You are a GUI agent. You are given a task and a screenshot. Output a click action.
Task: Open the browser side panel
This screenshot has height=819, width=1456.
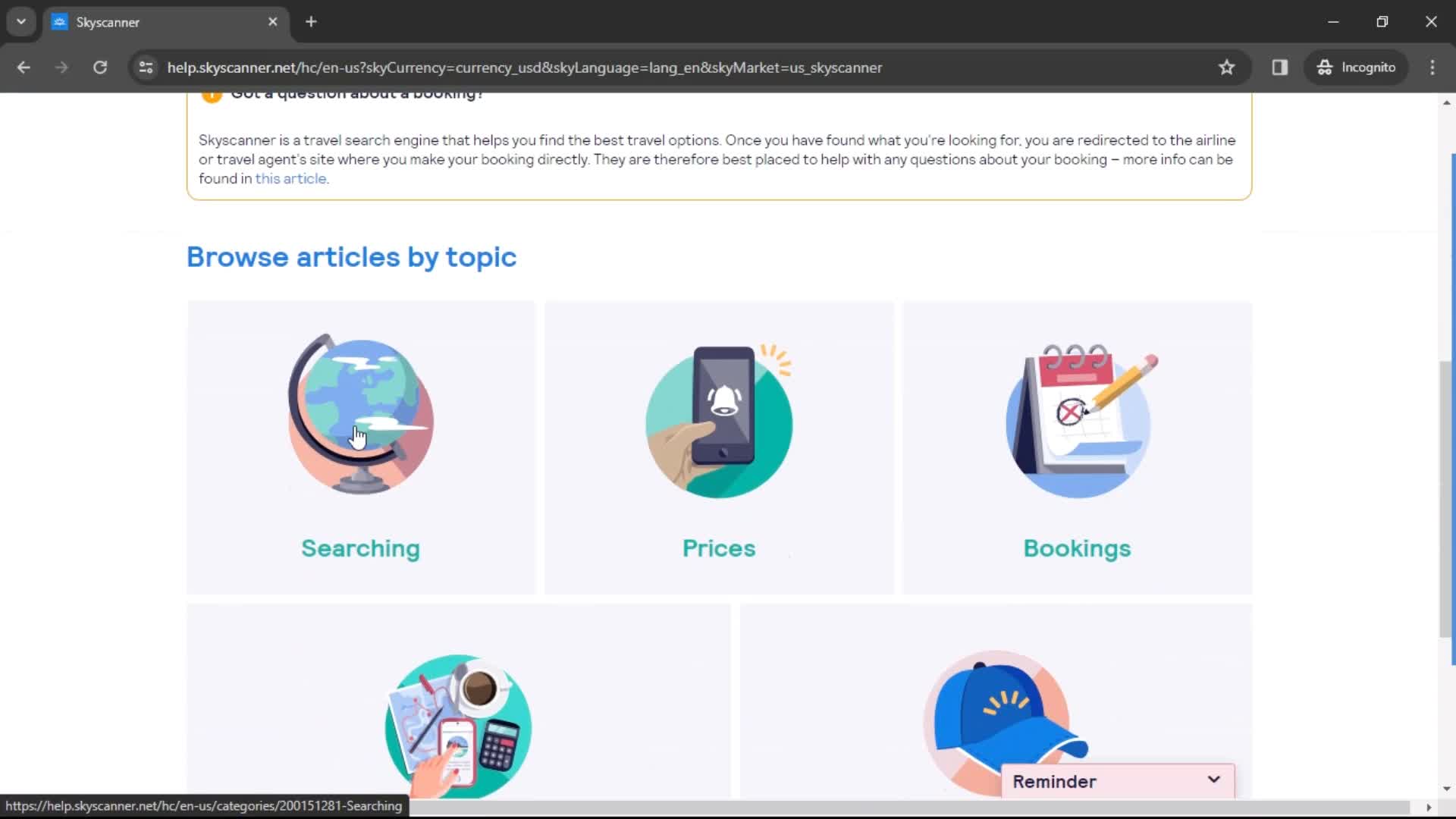coord(1280,67)
